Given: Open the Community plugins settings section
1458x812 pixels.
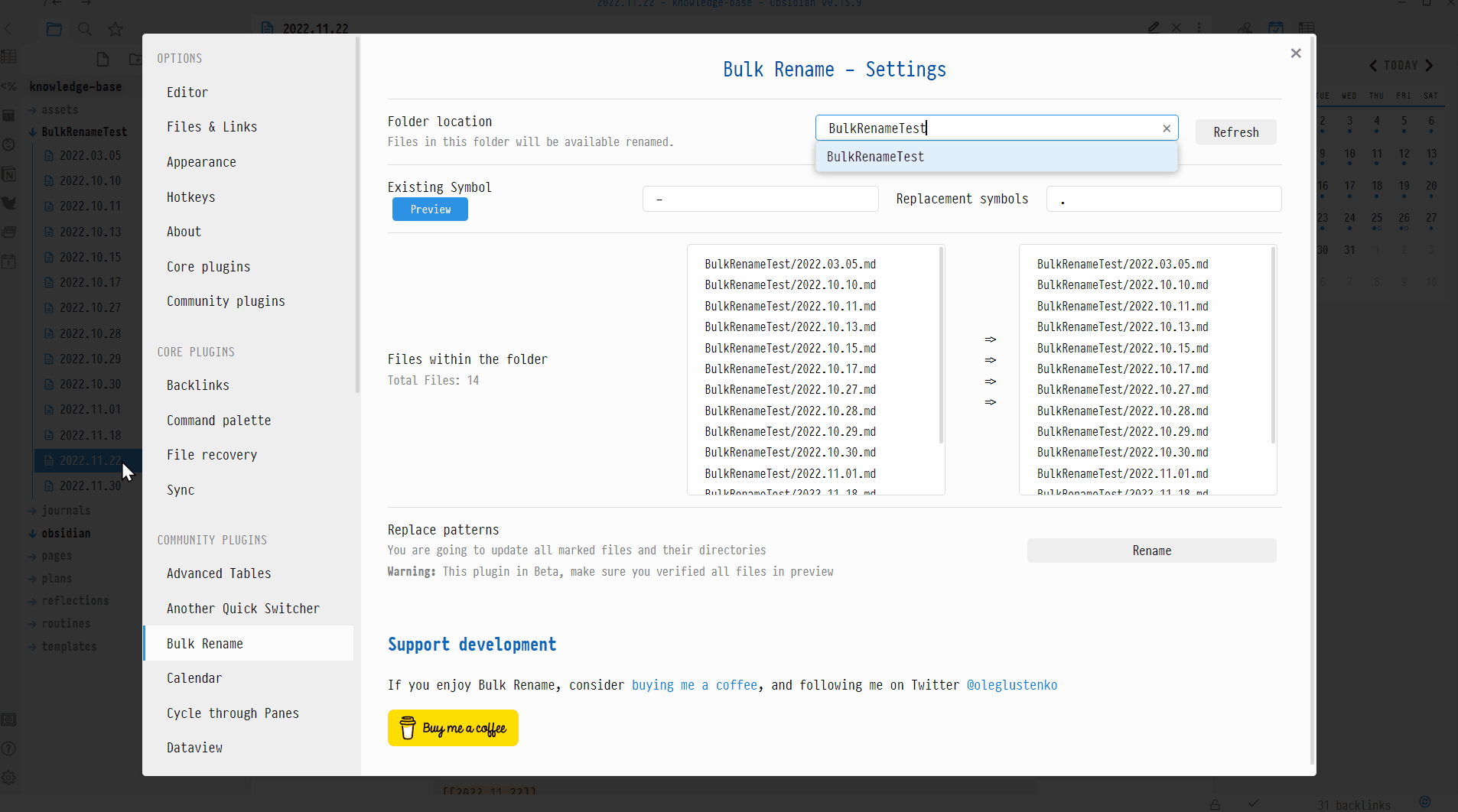Looking at the screenshot, I should click(x=226, y=301).
